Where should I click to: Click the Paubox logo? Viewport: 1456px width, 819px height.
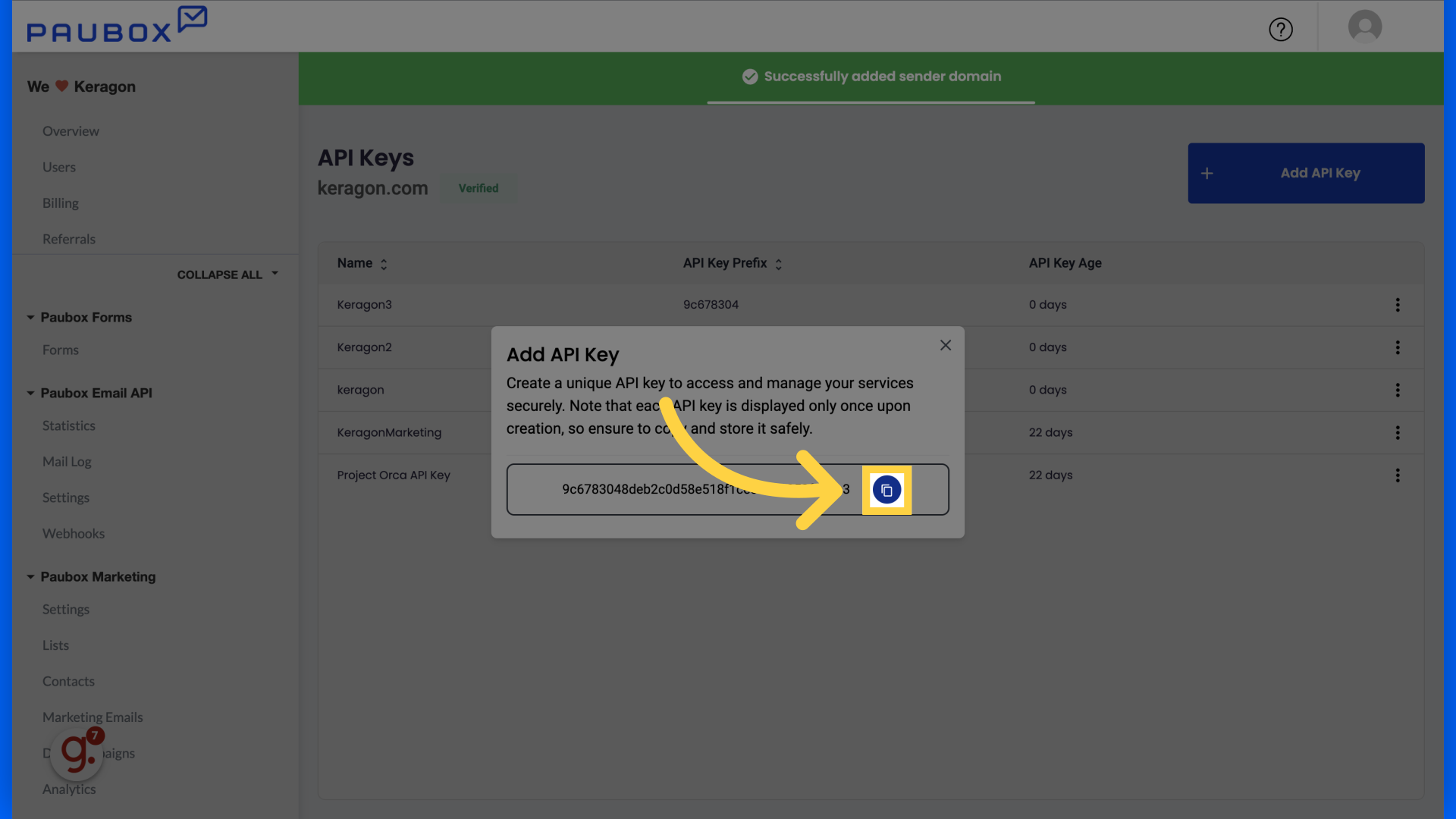tap(117, 24)
